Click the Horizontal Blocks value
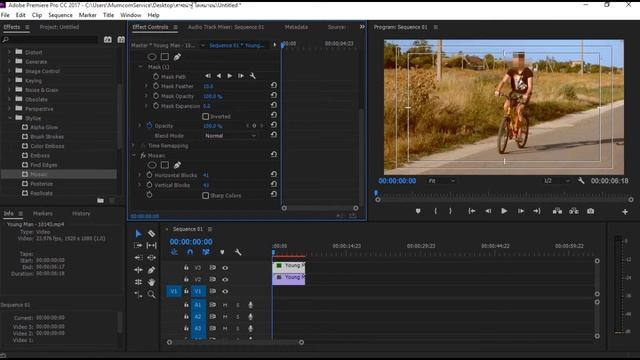The image size is (640, 360). click(x=206, y=175)
